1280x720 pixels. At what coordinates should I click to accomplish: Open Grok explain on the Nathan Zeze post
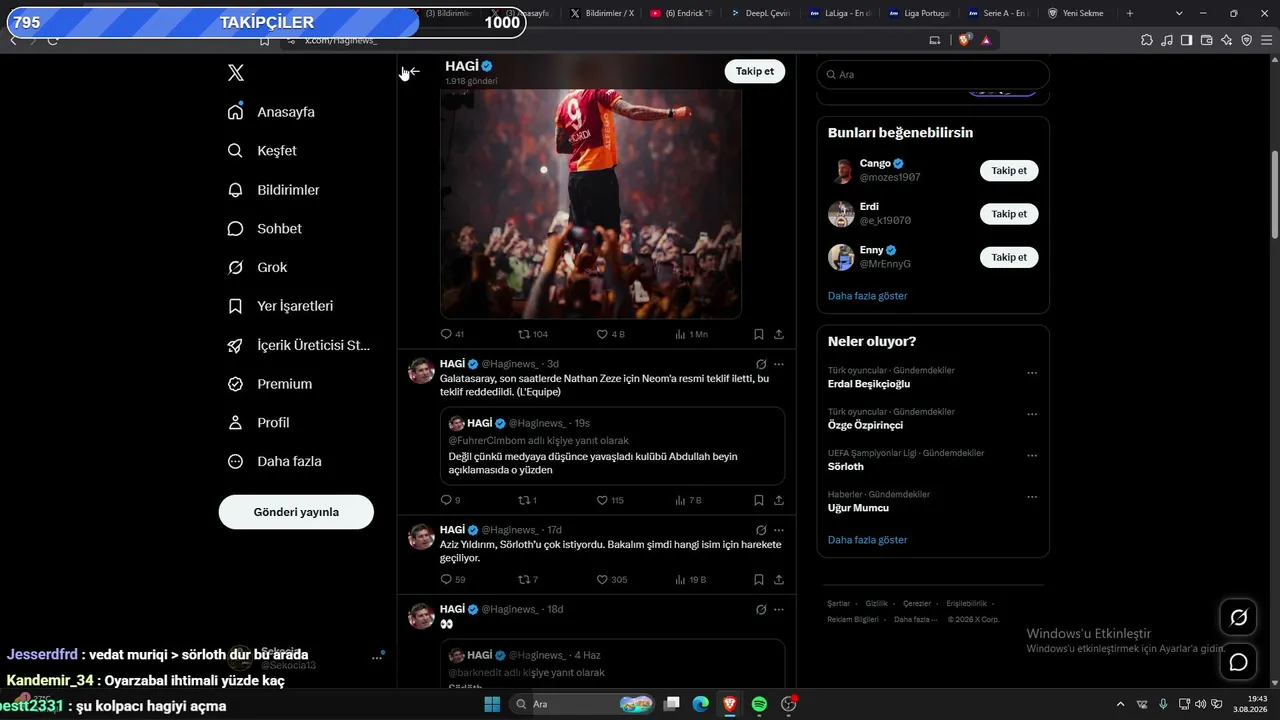pyautogui.click(x=761, y=364)
